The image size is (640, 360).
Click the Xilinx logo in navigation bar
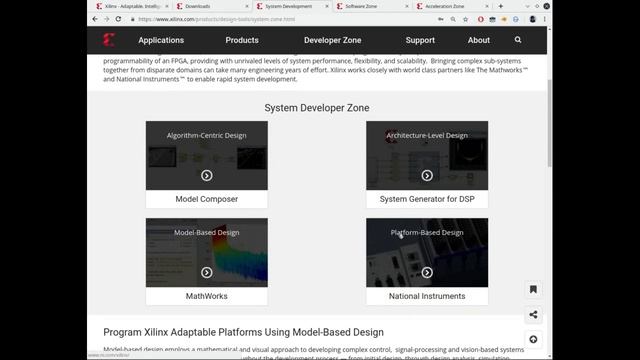pyautogui.click(x=109, y=40)
